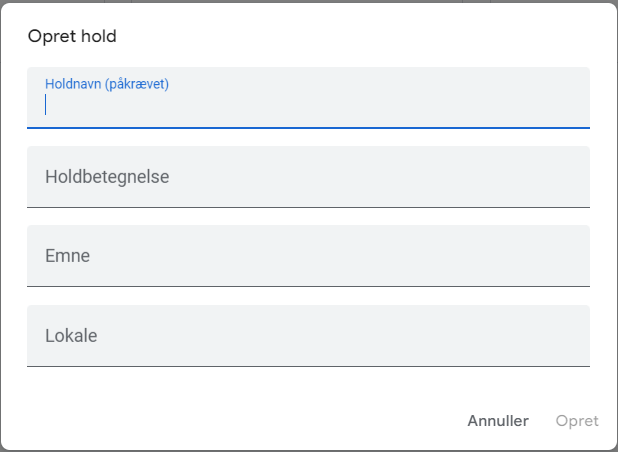This screenshot has height=452, width=618.
Task: Click the 'Holdnavn (påkrævet)' floating label
Action: (x=107, y=84)
